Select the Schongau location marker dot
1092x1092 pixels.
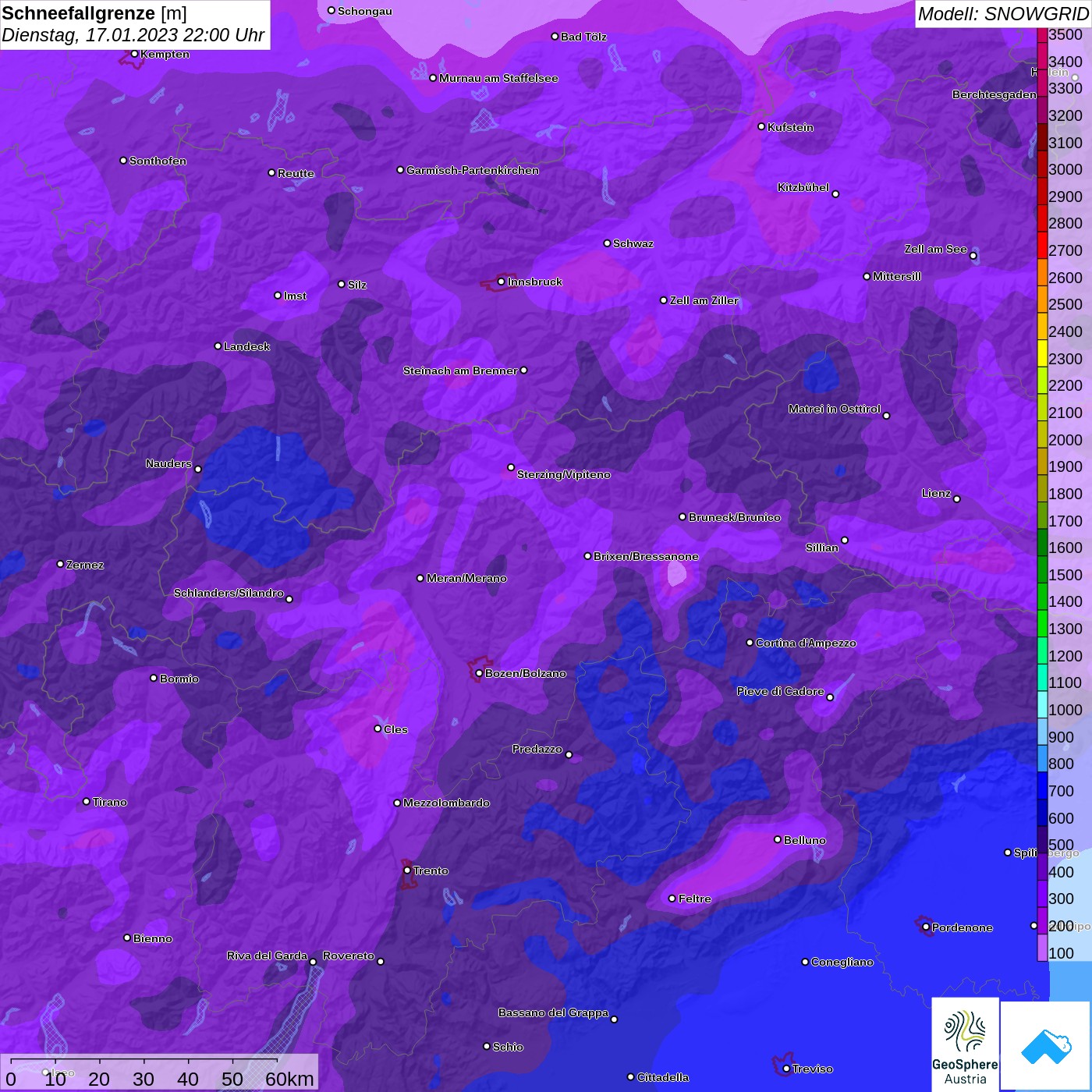point(331,10)
